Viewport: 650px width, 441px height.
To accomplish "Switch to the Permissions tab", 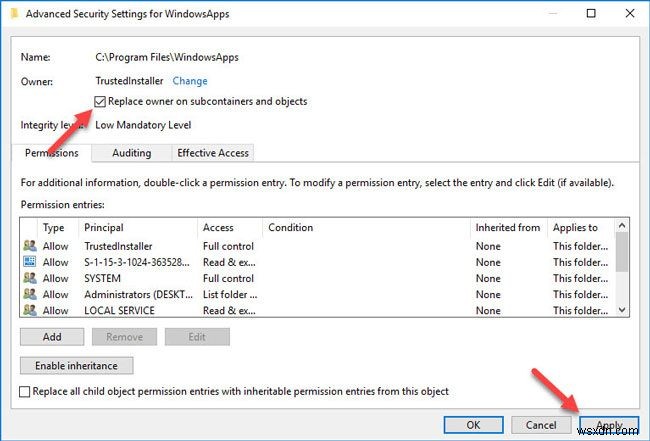I will (x=51, y=153).
